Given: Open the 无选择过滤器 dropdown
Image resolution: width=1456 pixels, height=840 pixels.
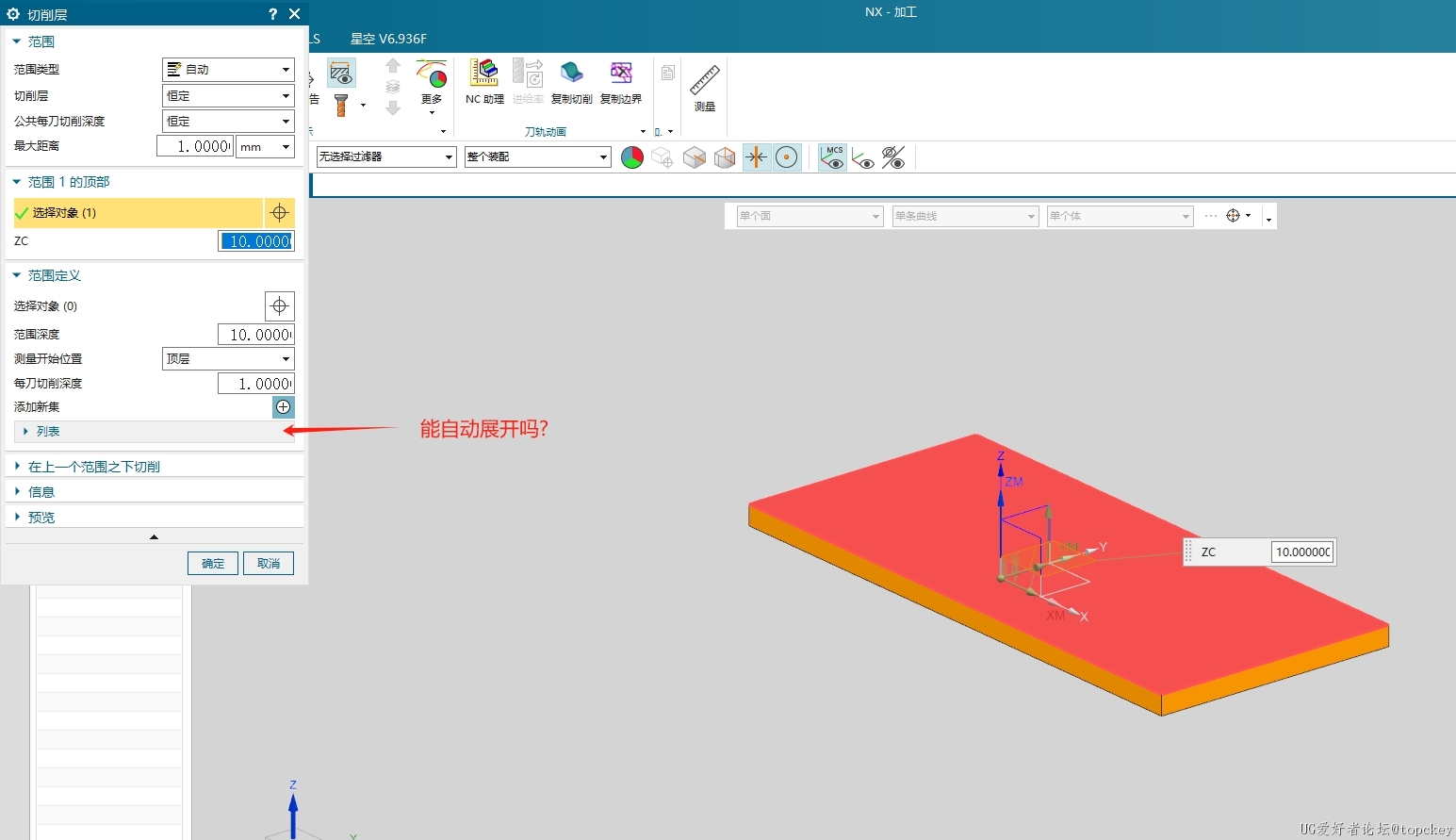Looking at the screenshot, I should click(x=386, y=156).
